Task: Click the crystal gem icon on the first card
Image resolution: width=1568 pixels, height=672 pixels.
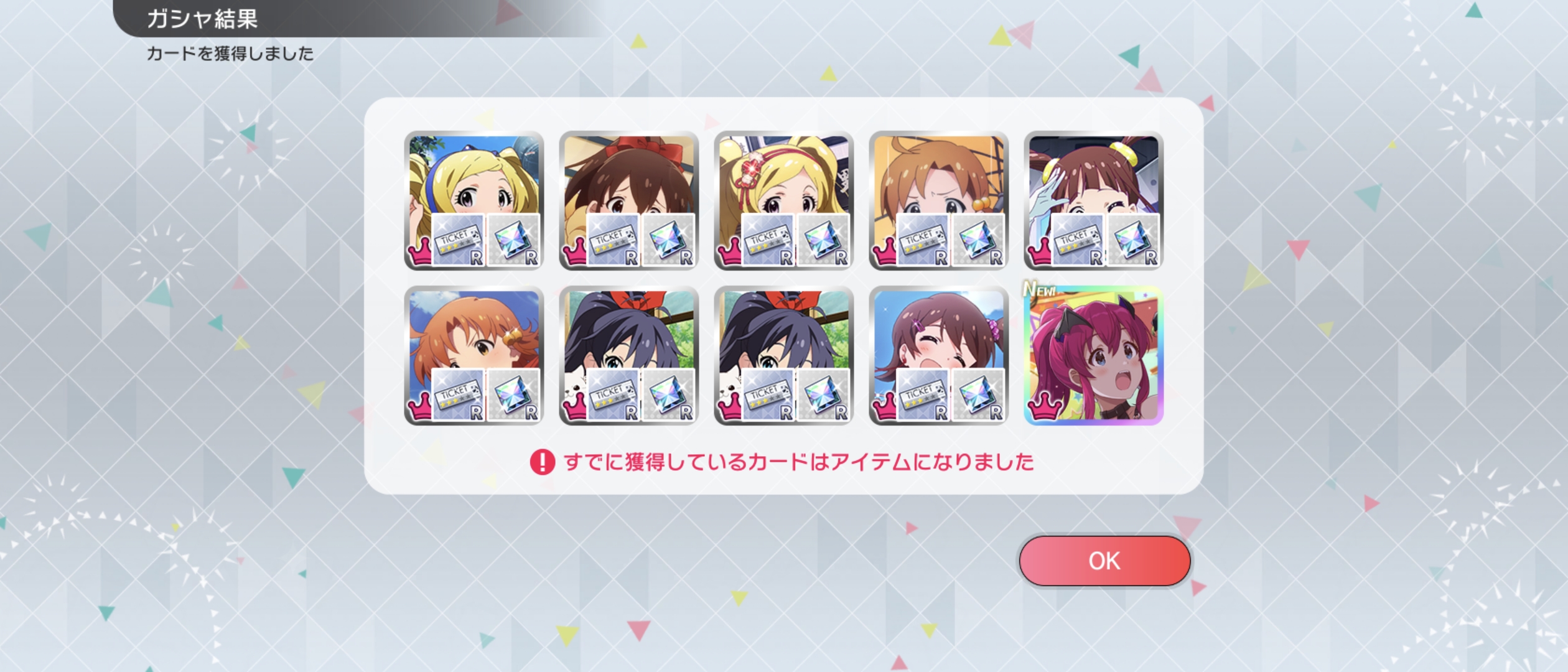Action: 513,240
